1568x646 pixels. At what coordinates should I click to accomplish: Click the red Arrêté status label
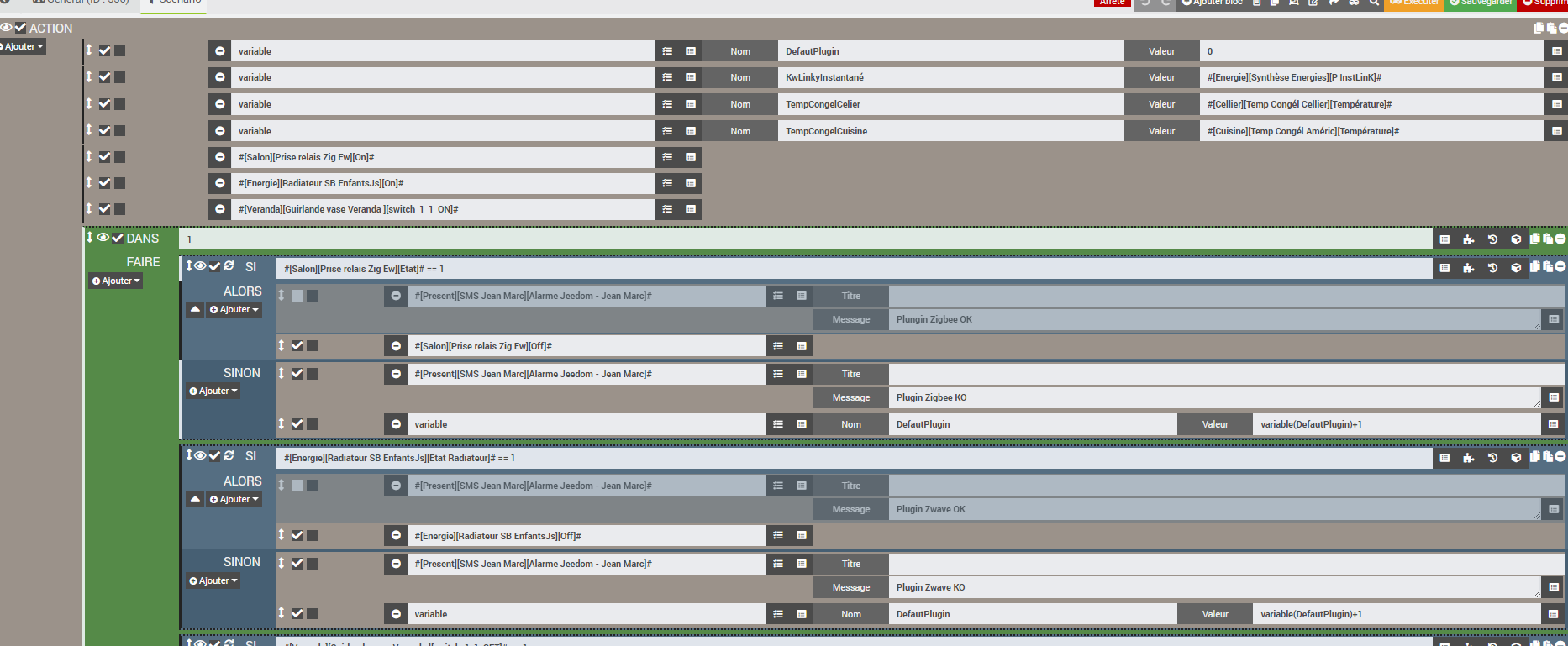tap(1112, 3)
